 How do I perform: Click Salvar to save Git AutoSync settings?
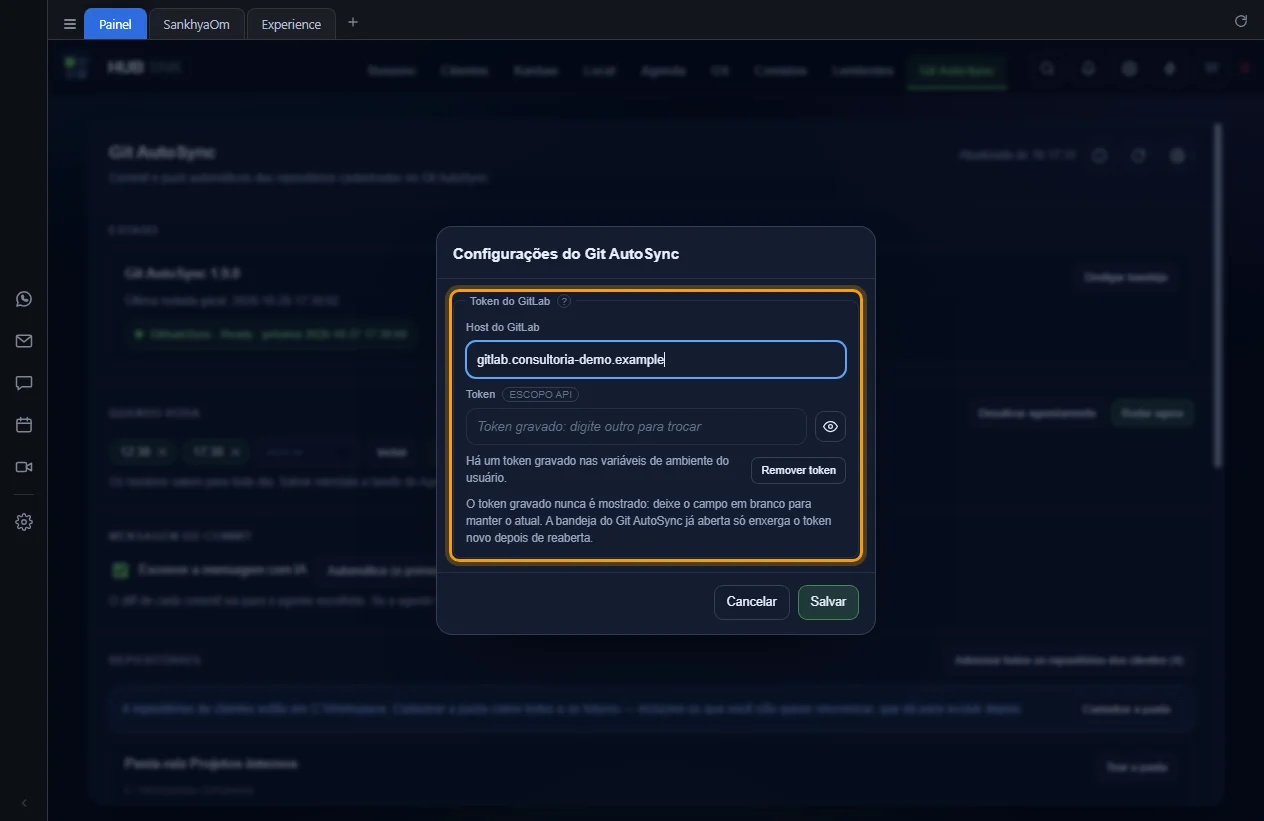tap(828, 602)
